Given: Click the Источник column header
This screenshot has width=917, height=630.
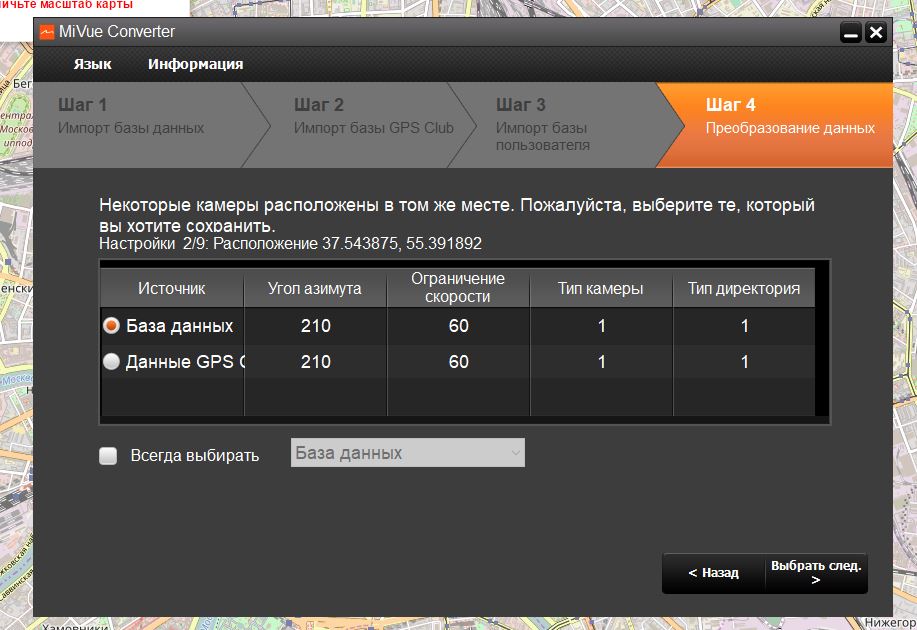Looking at the screenshot, I should click(172, 288).
